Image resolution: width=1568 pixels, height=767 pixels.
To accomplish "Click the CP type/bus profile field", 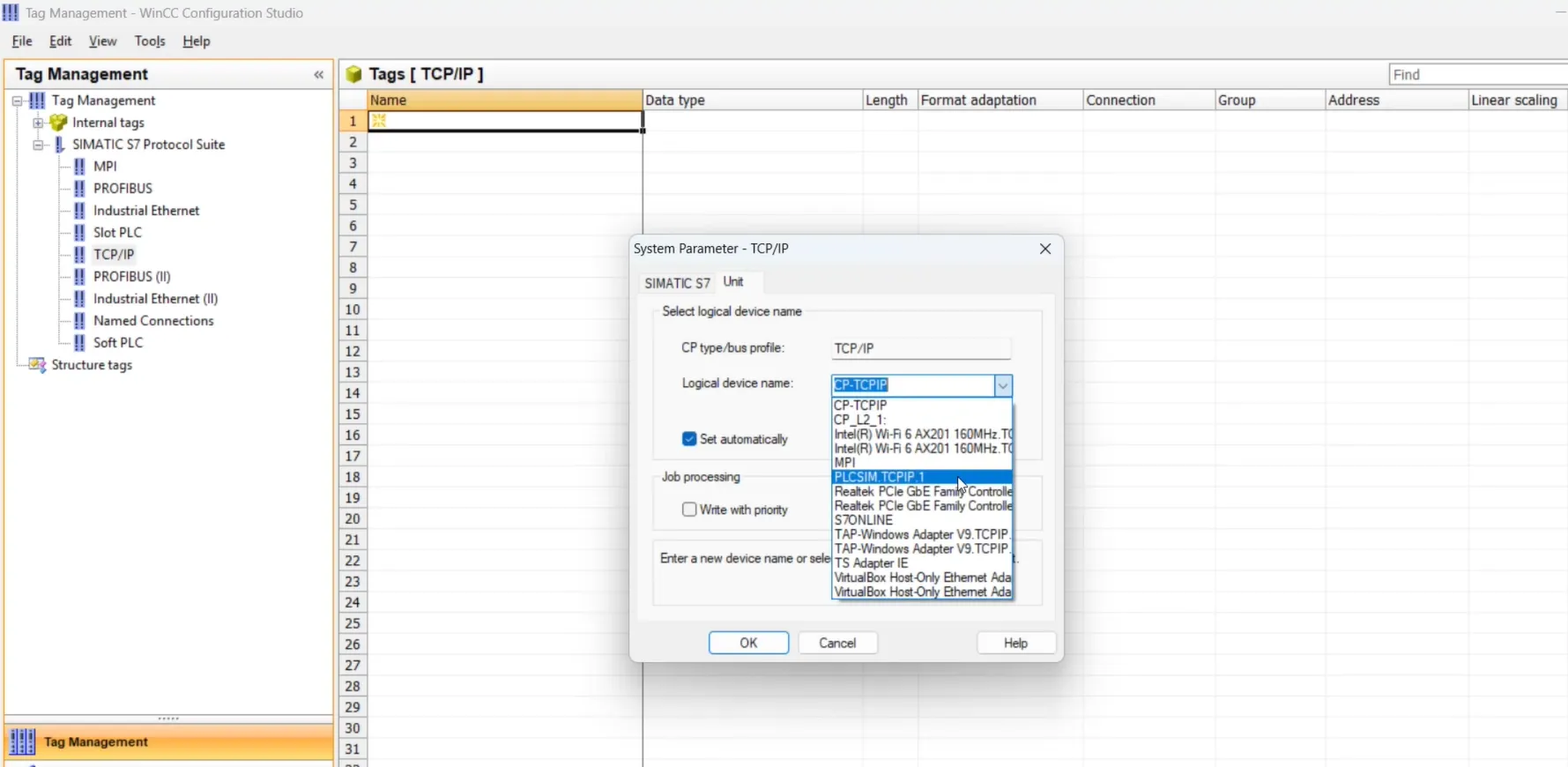I will coord(921,348).
